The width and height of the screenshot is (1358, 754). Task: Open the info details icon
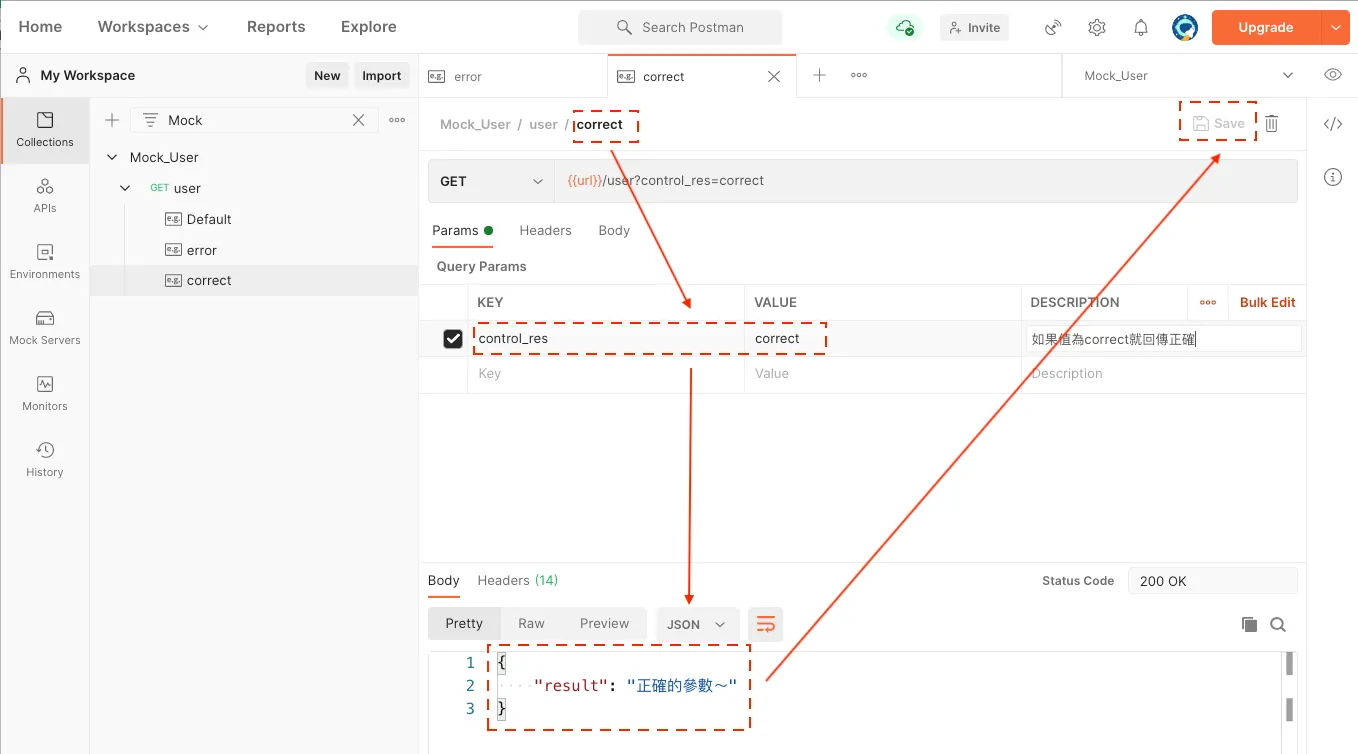coord(1333,177)
